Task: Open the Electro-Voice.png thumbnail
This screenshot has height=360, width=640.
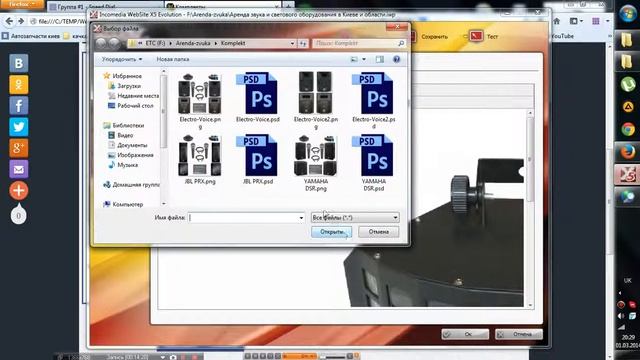Action: pyautogui.click(x=200, y=93)
